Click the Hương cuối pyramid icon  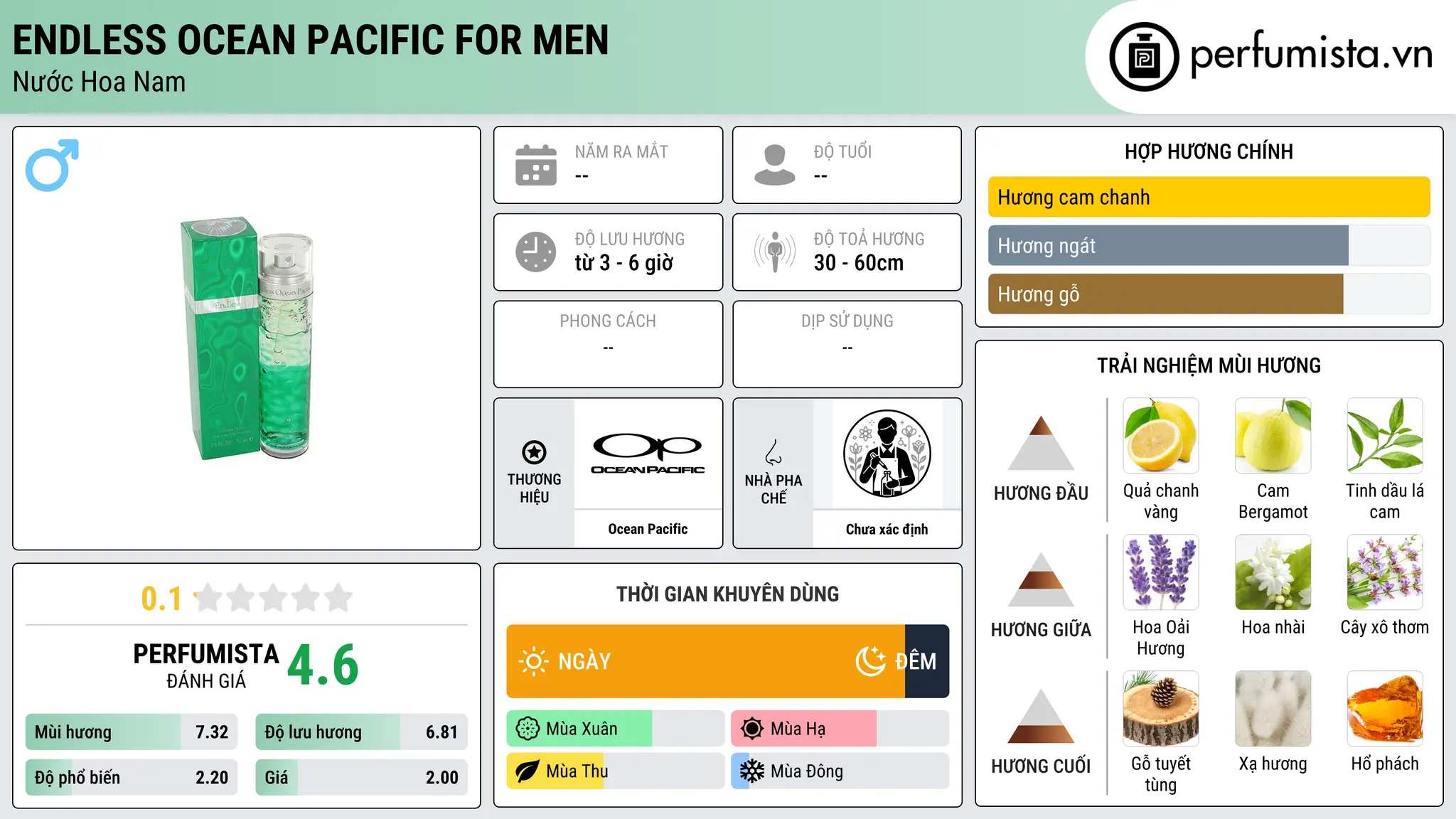[x=1041, y=716]
